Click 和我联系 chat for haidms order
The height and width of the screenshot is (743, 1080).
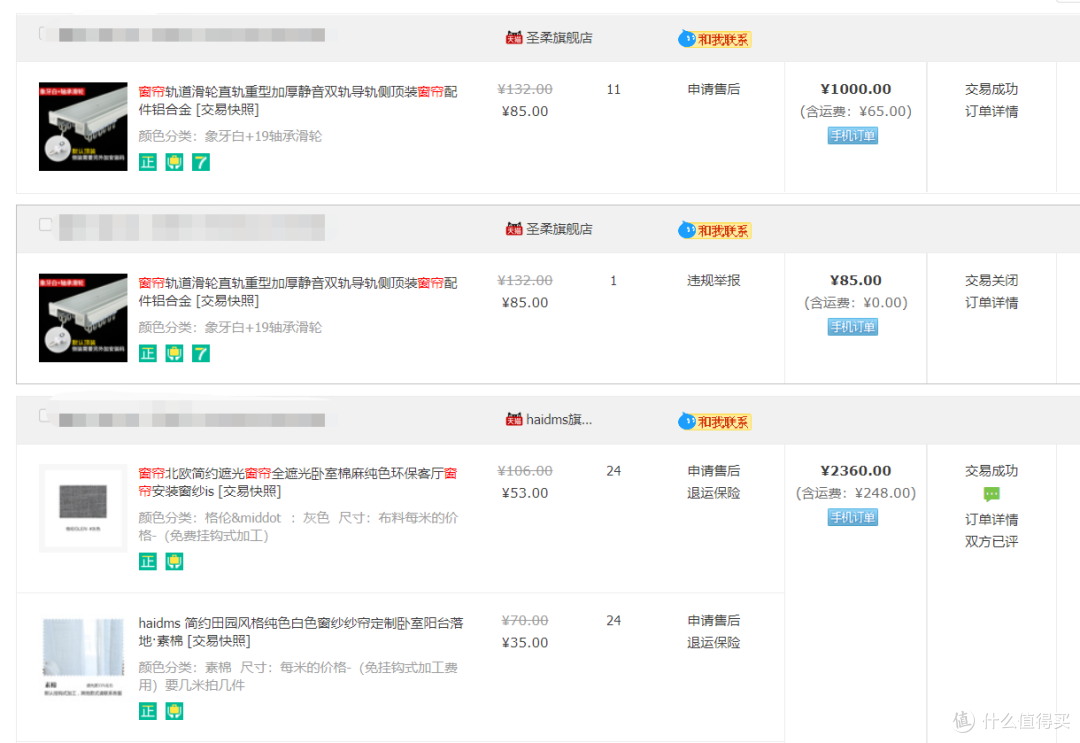pos(714,421)
